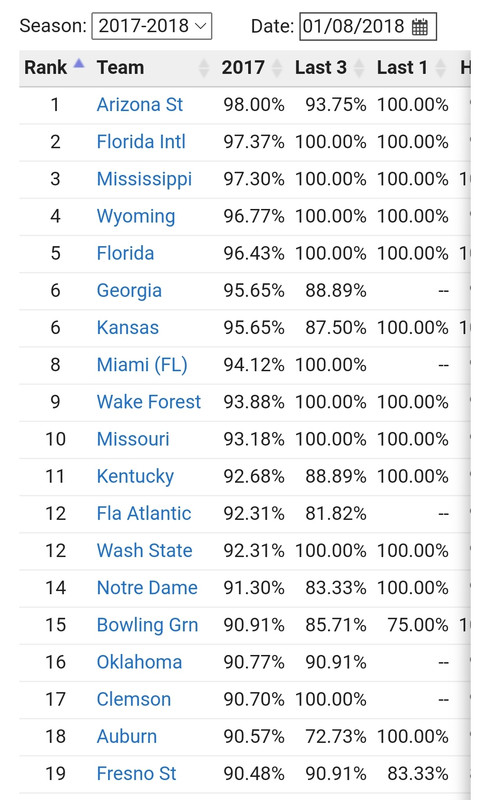Click sort arrows beside Last 3 header
The image size is (490, 800).
[x=359, y=68]
